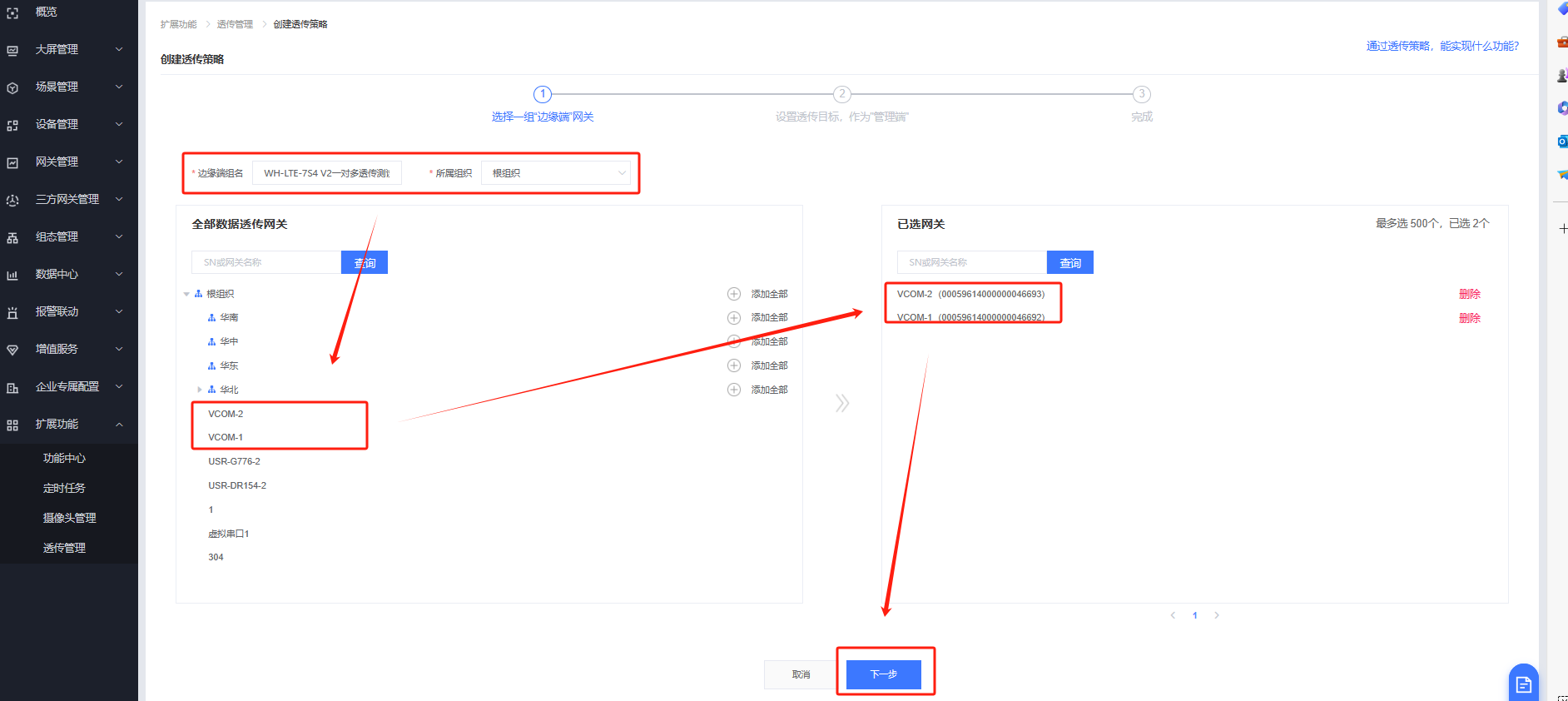The image size is (1568, 701).
Task: Go to the next page of selected gateways
Action: click(1217, 615)
